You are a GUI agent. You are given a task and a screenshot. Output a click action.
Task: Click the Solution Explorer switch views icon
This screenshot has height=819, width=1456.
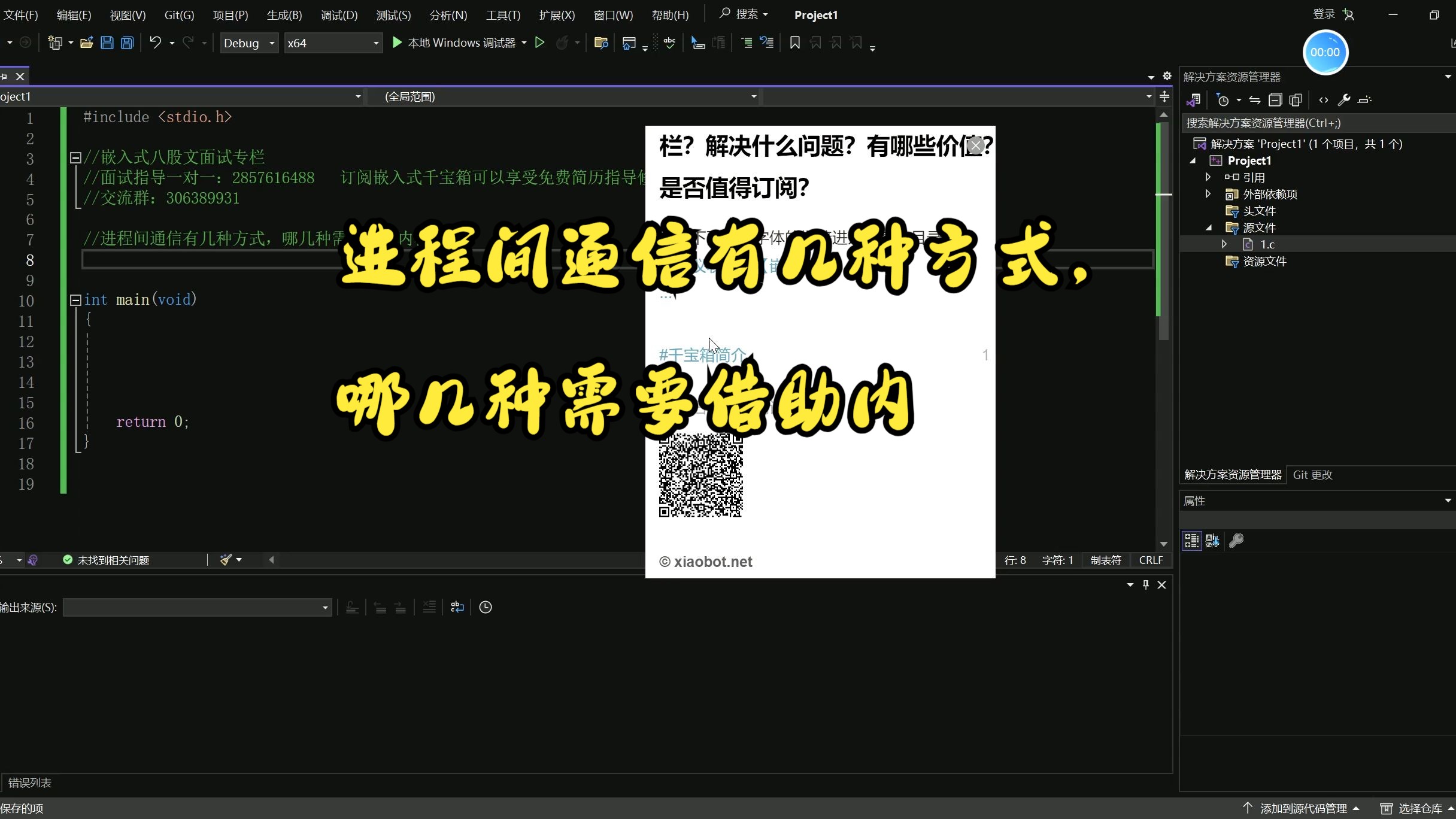[x=1194, y=100]
